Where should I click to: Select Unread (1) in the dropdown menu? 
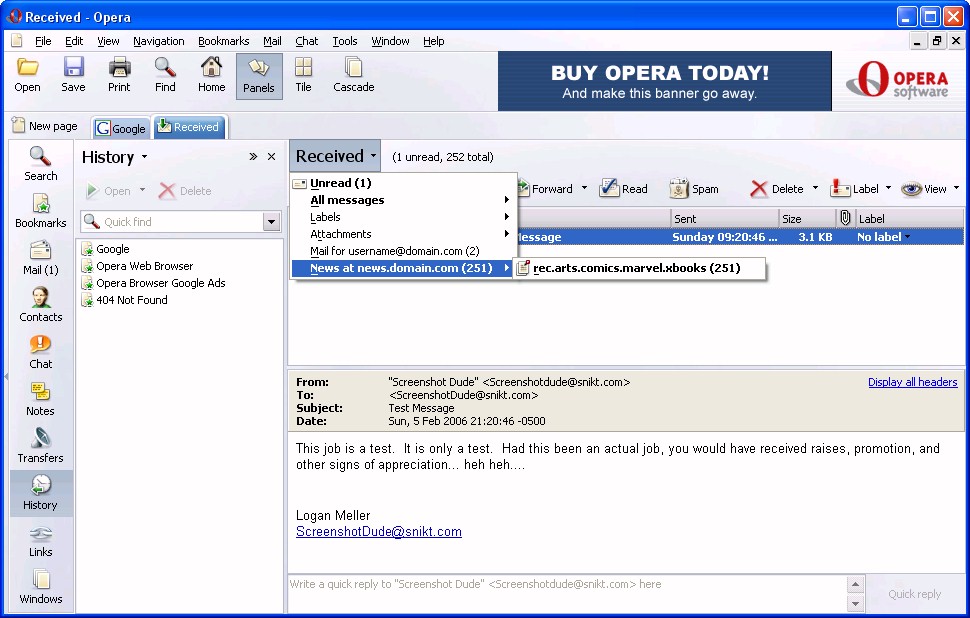pyautogui.click(x=403, y=183)
